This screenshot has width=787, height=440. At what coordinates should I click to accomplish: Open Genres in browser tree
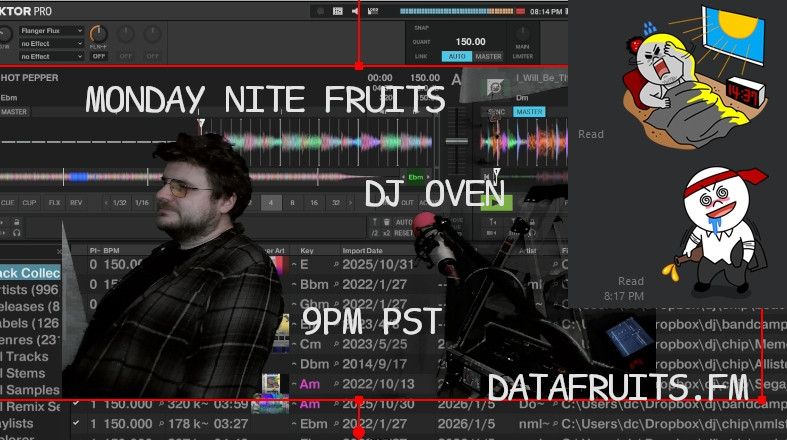click(x=30, y=340)
